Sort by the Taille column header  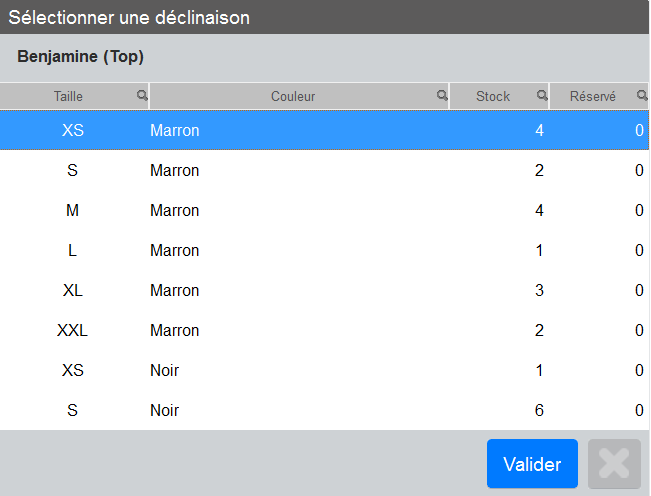(x=68, y=96)
